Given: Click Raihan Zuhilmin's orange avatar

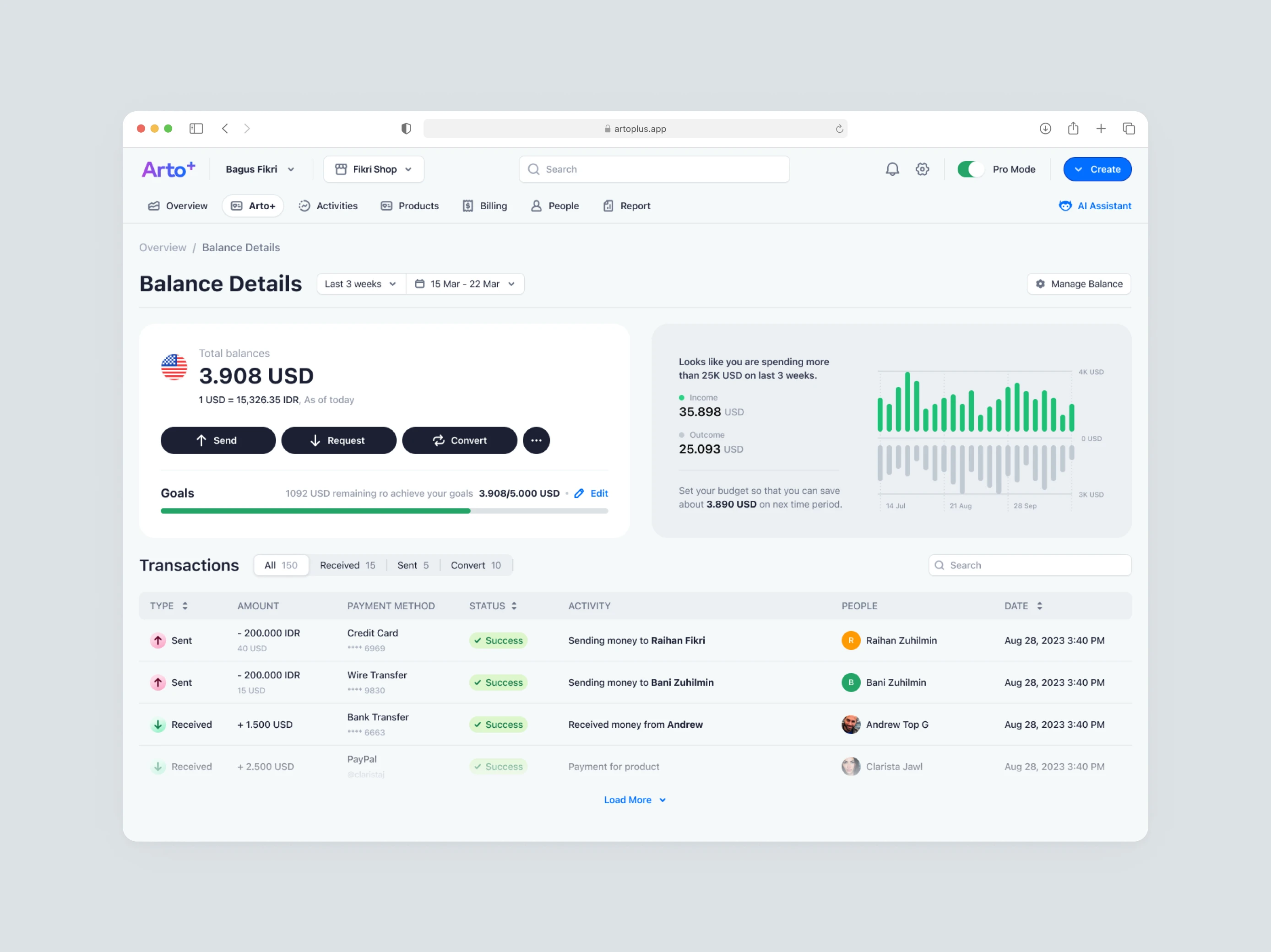Looking at the screenshot, I should 850,640.
